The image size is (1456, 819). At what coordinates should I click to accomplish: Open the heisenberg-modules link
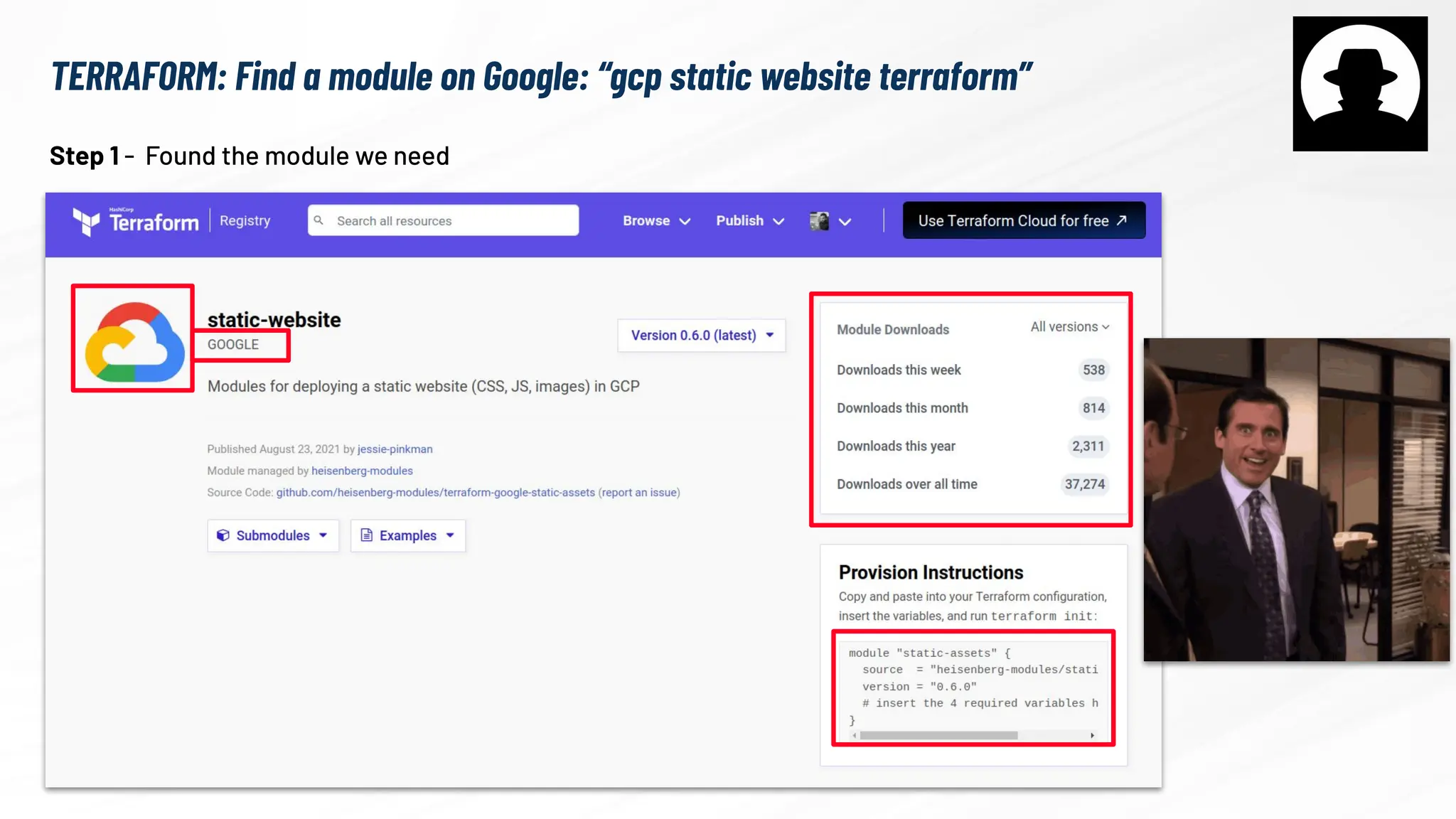point(362,471)
